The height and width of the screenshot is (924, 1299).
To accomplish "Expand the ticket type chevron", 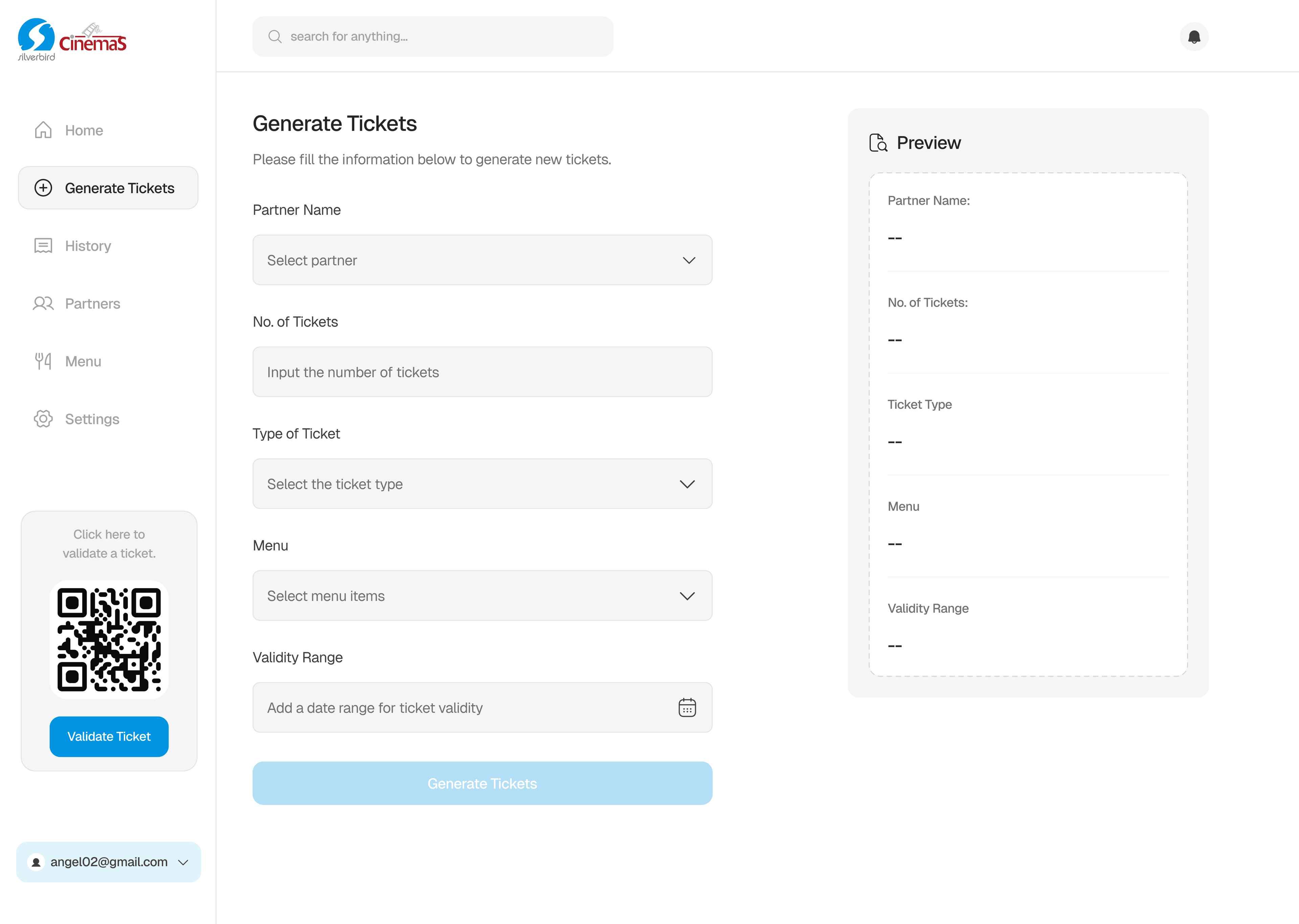I will click(687, 484).
